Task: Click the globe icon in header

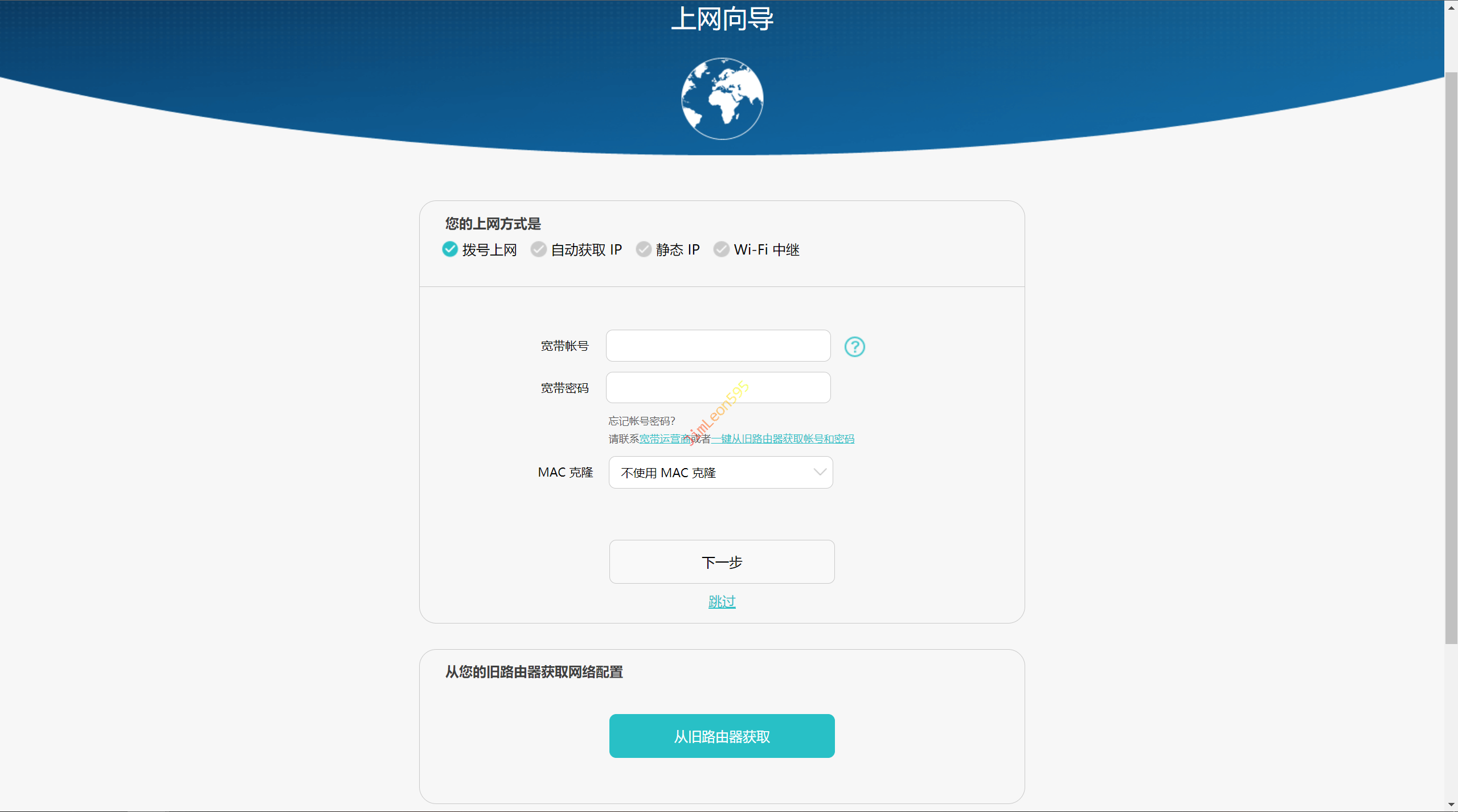Action: (722, 99)
